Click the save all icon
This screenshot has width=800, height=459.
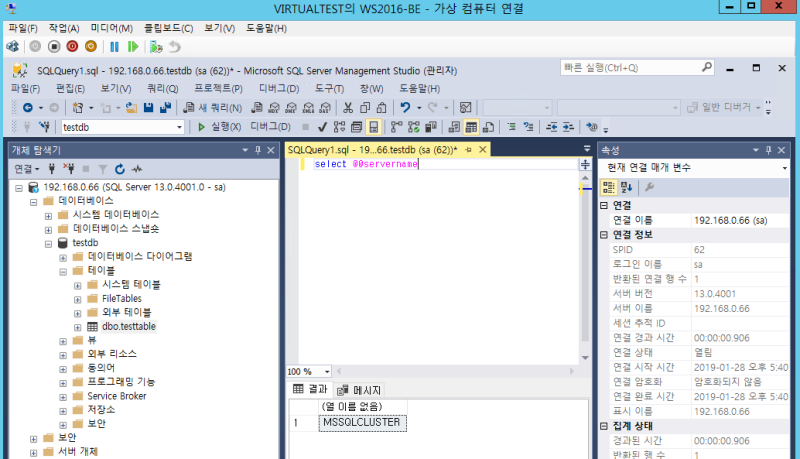coord(165,108)
